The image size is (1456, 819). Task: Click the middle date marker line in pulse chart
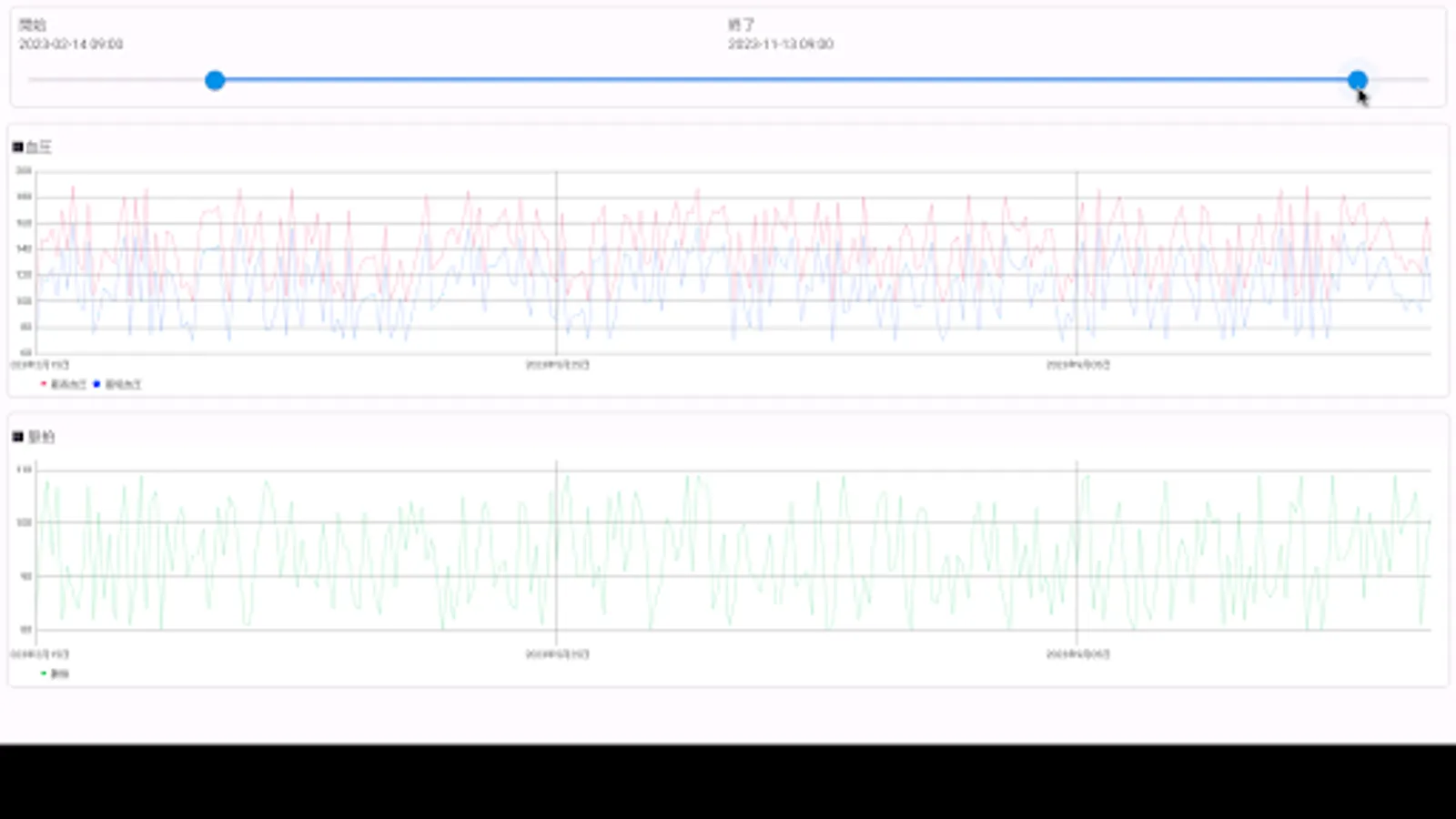(x=556, y=552)
